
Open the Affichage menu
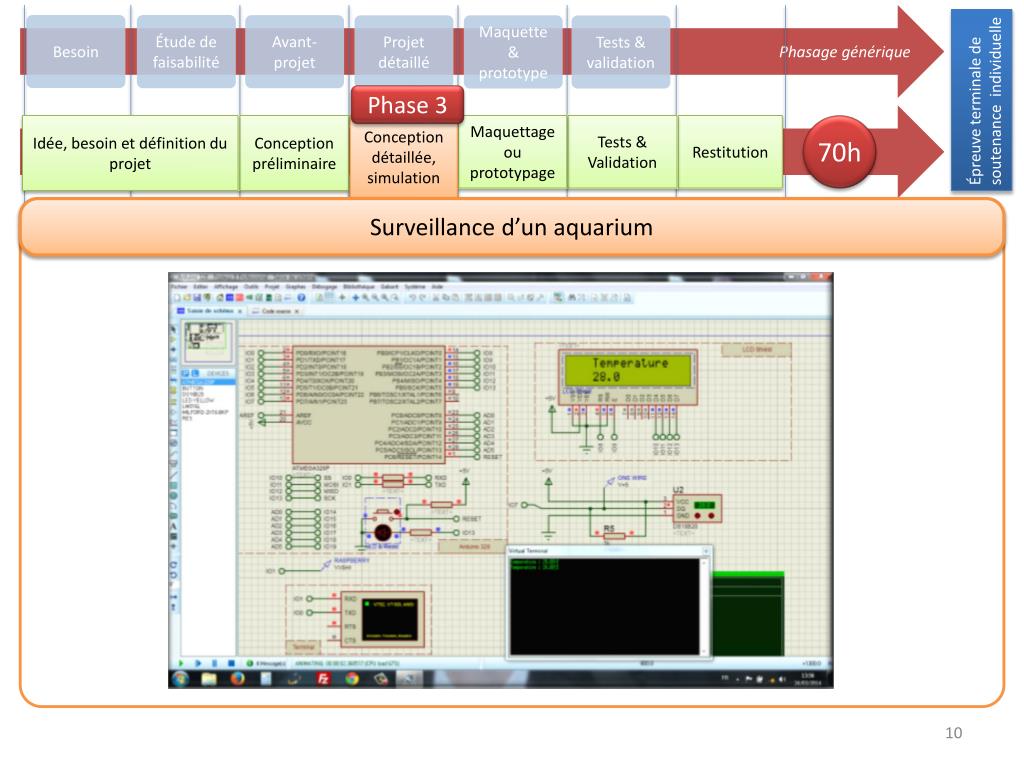[226, 287]
